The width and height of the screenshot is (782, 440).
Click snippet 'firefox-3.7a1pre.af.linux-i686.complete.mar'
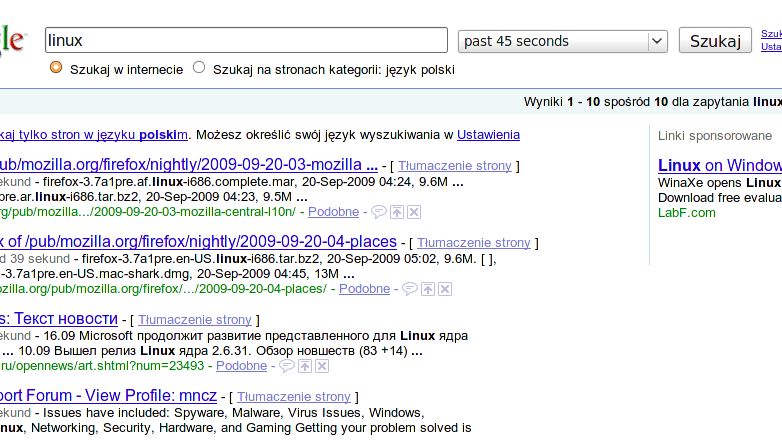[170, 182]
